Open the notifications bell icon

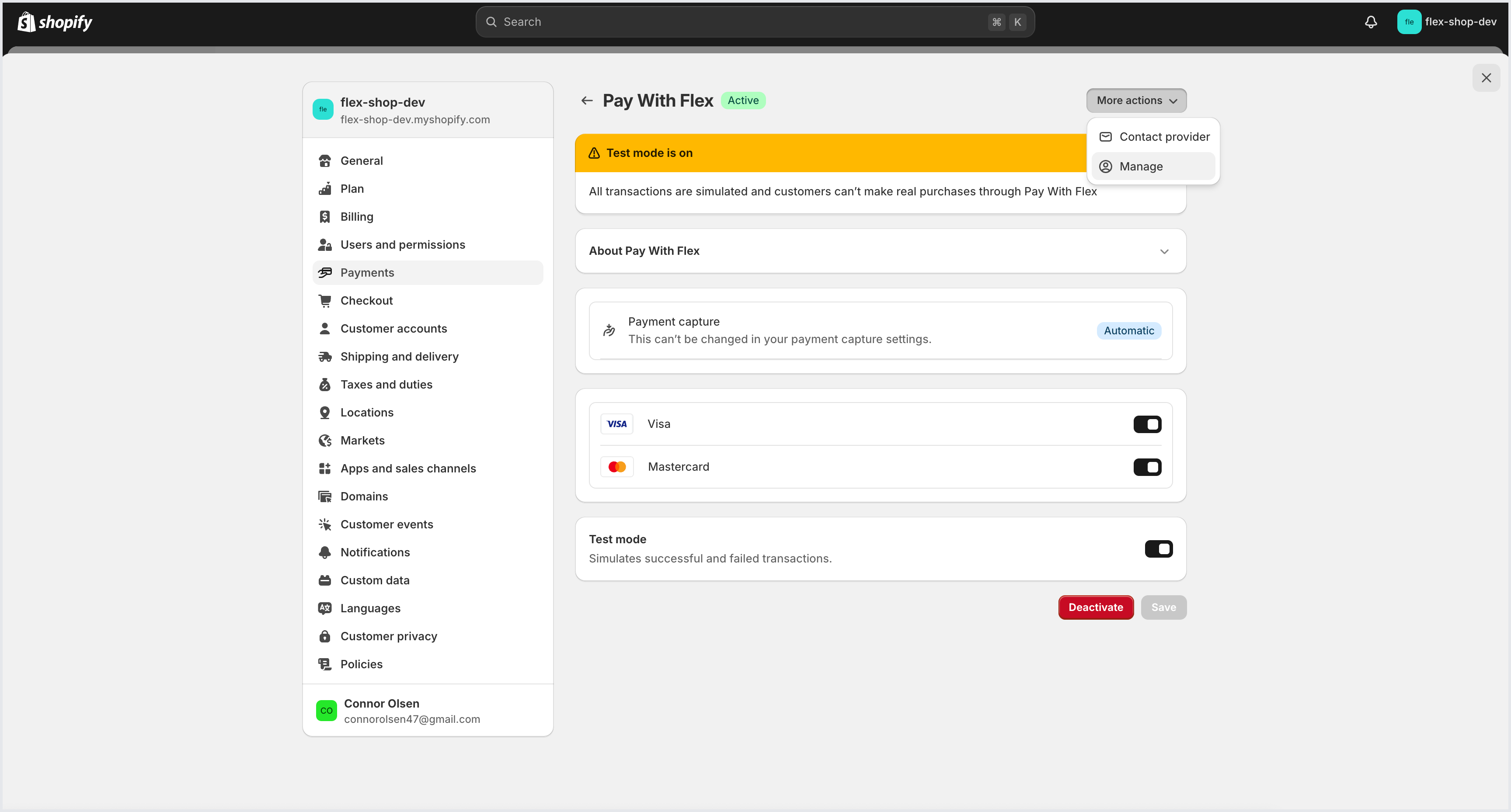tap(1371, 22)
